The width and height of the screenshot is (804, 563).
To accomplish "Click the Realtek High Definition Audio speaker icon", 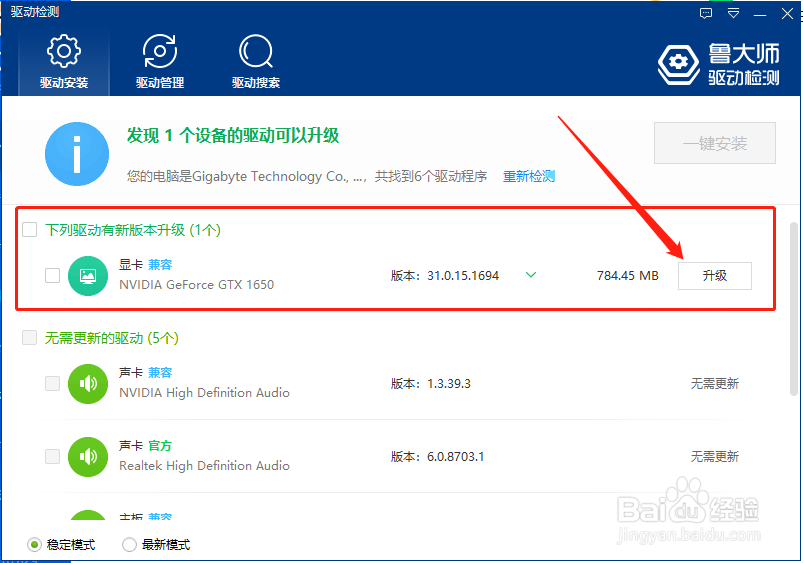I will 88,457.
